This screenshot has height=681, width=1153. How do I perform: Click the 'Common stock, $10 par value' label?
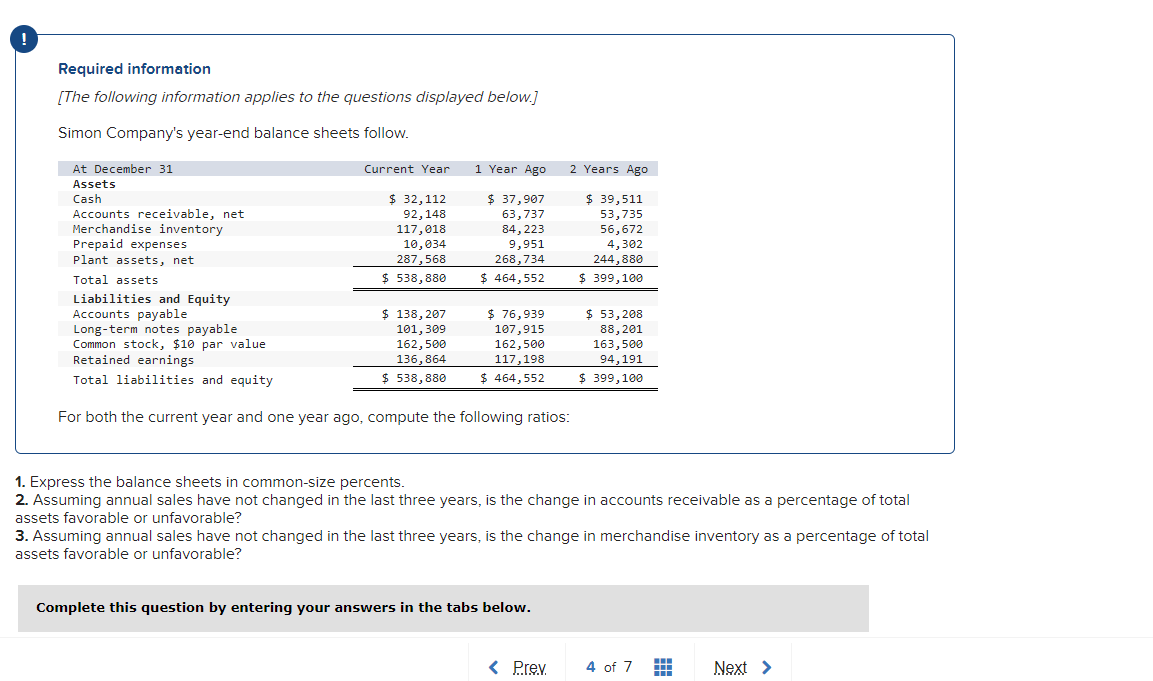(169, 344)
